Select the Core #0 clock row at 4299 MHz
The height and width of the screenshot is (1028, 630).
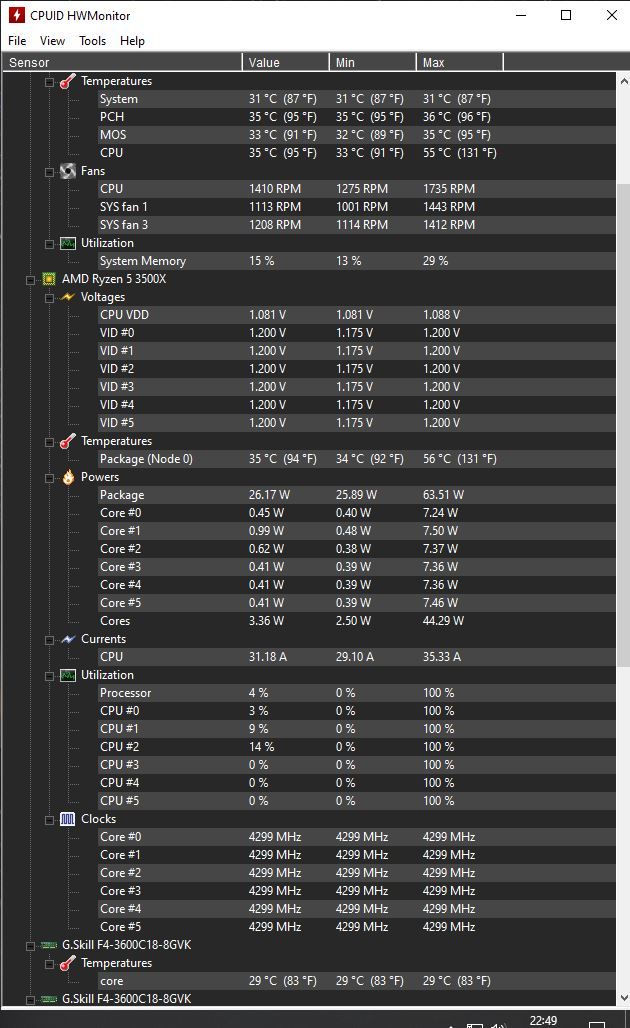tap(357, 837)
